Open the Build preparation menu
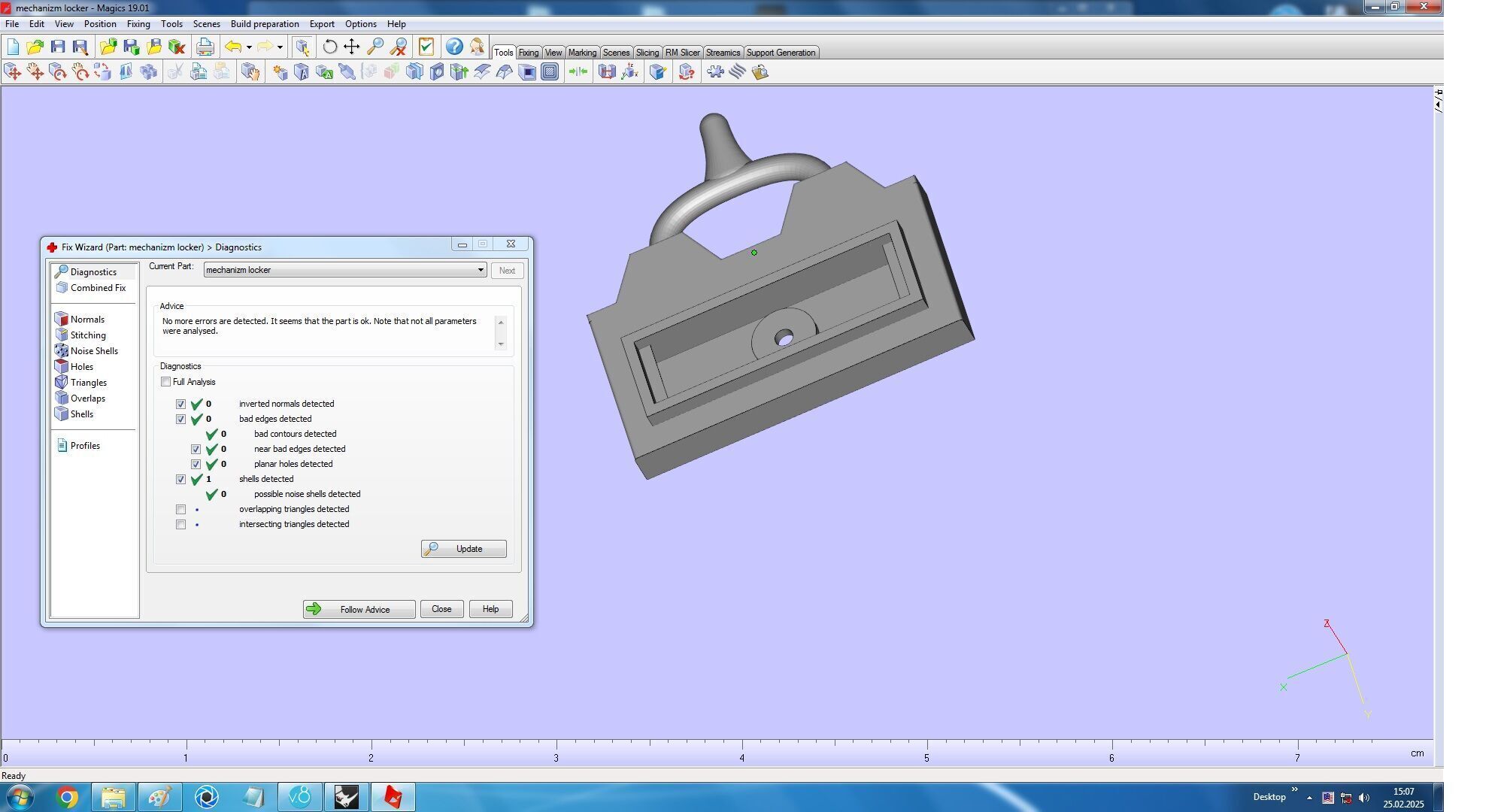Viewport: 1504px width, 812px height. click(264, 24)
